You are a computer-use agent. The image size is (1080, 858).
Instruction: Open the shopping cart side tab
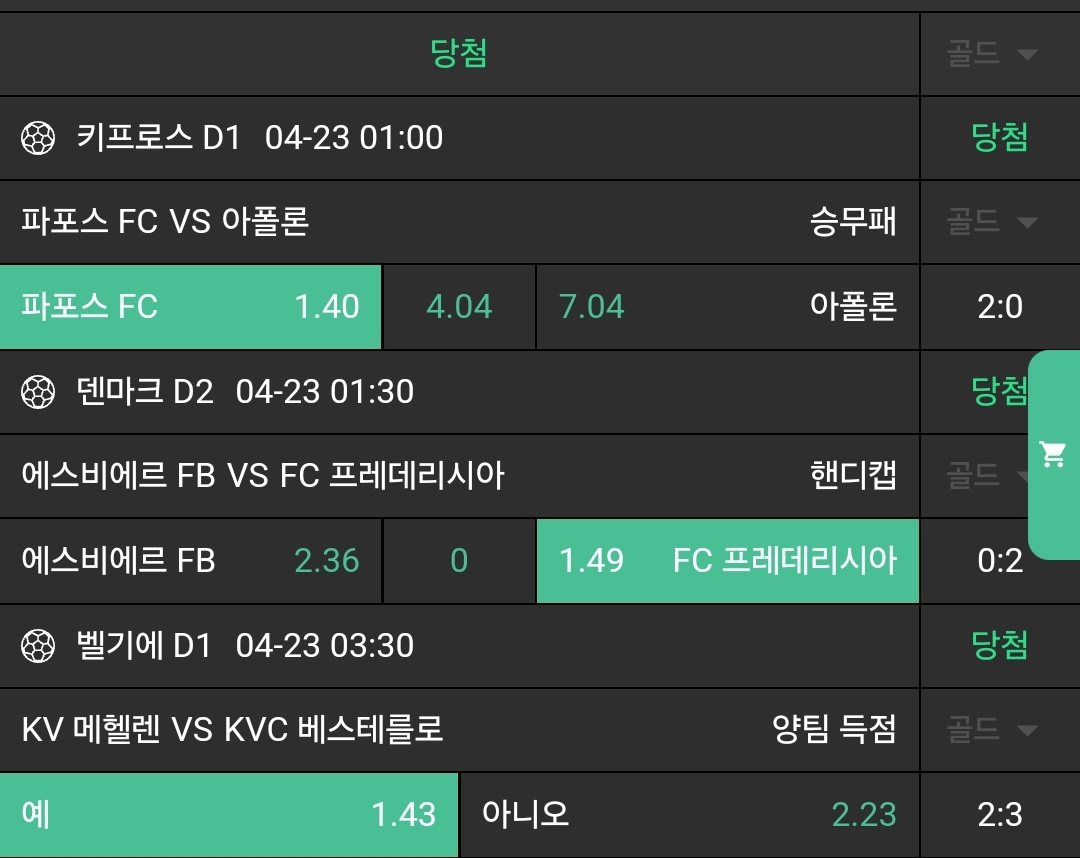tap(1053, 455)
